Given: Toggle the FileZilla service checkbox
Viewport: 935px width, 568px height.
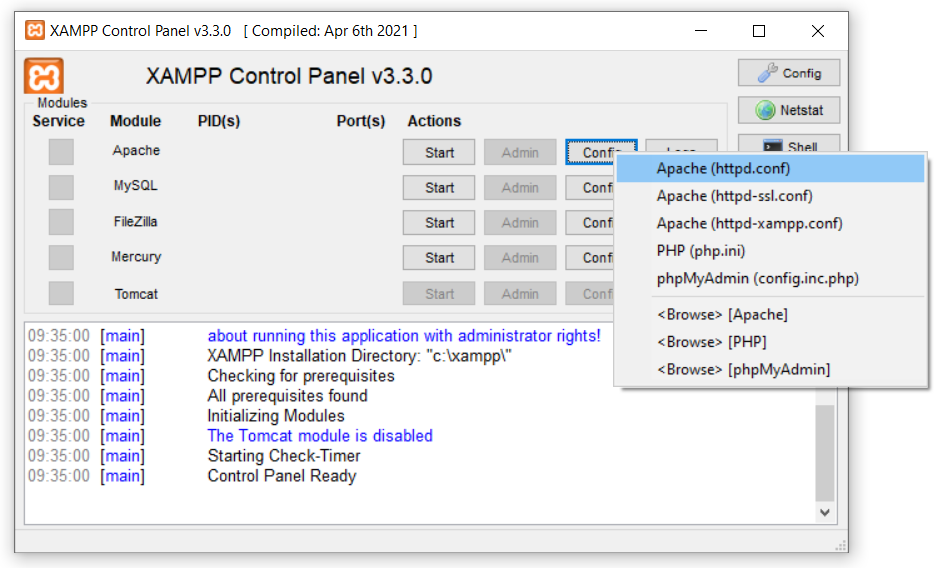Looking at the screenshot, I should pos(61,222).
